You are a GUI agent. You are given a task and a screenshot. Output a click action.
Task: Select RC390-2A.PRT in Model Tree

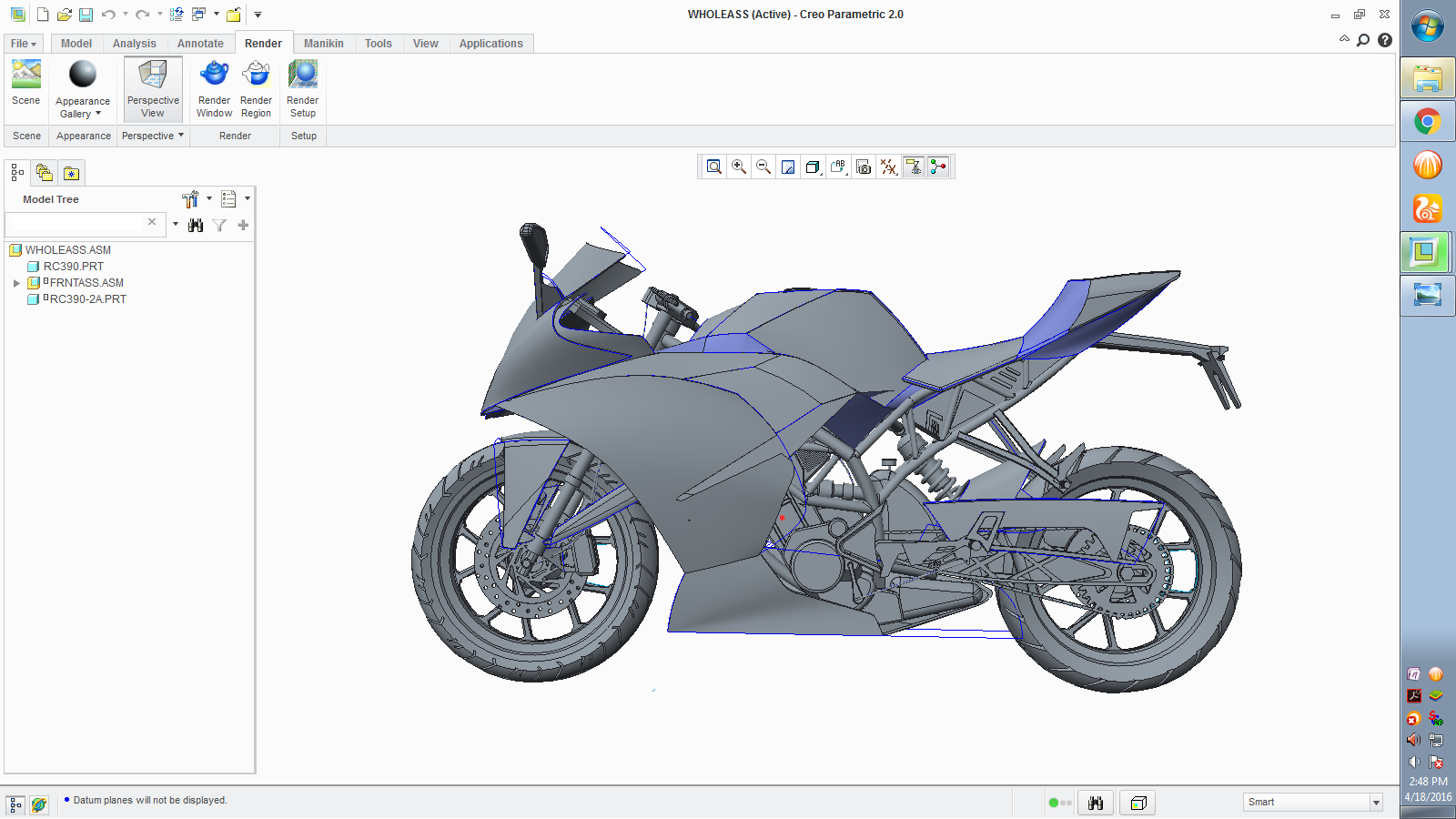pos(87,299)
